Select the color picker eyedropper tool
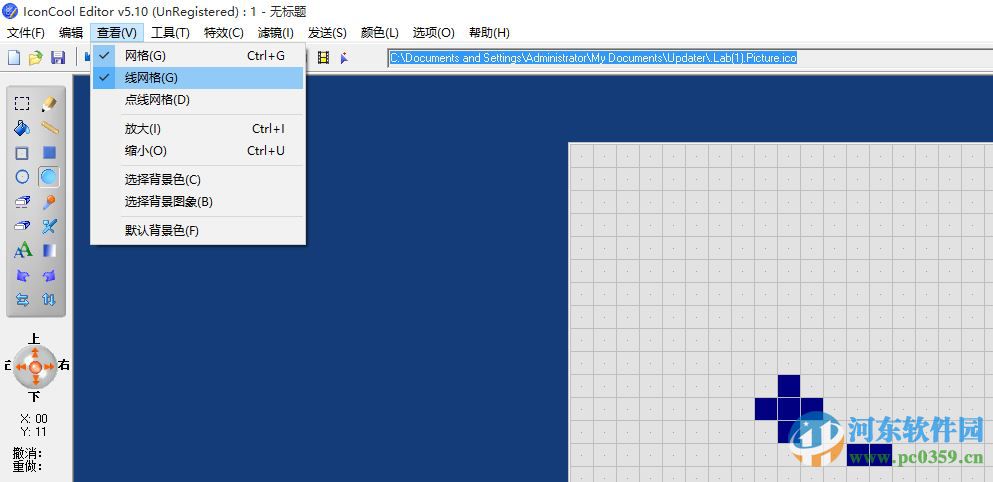Image resolution: width=993 pixels, height=482 pixels. (x=49, y=201)
